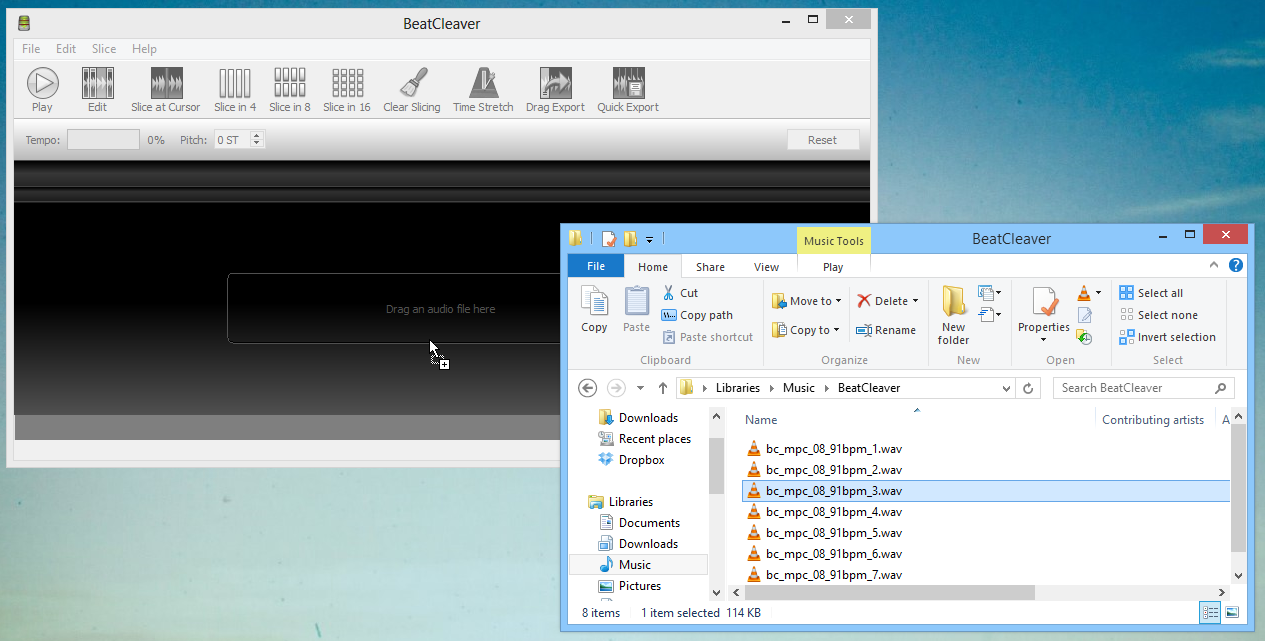1265x641 pixels.
Task: Click the Drag Export icon
Action: (555, 84)
